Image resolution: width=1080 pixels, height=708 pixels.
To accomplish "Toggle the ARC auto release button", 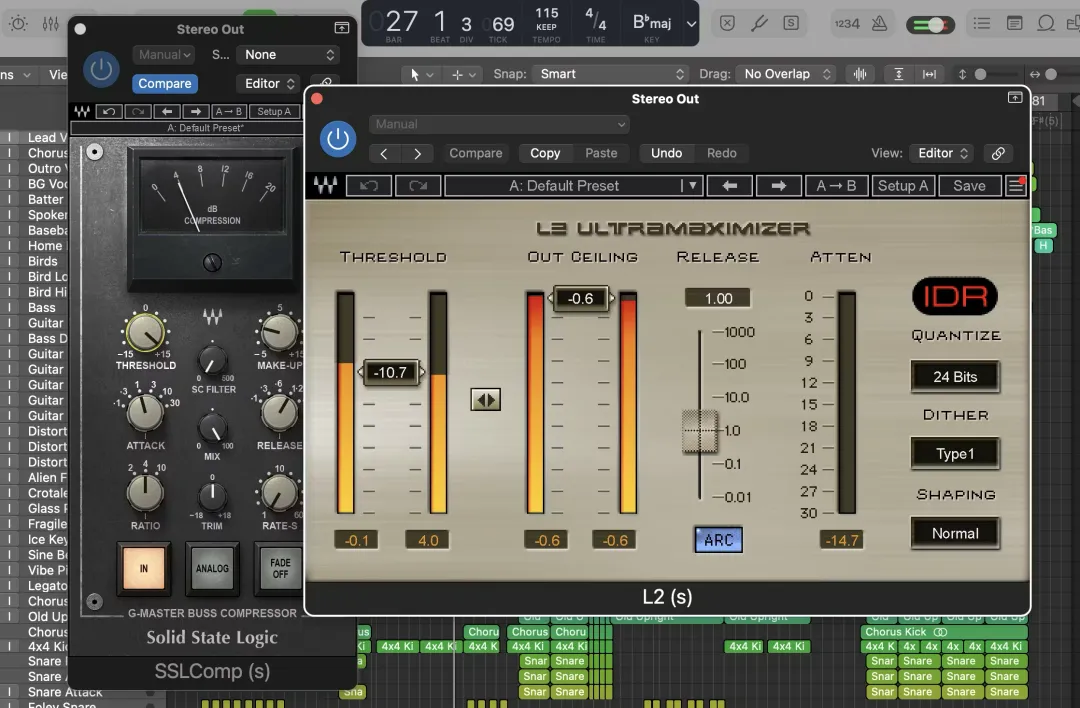I will pos(718,540).
